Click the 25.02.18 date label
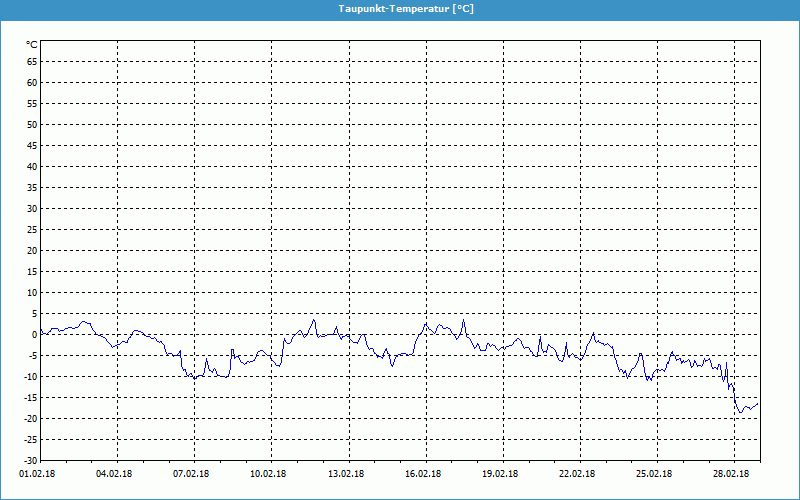Screen dimensions: 800x500 (655, 475)
